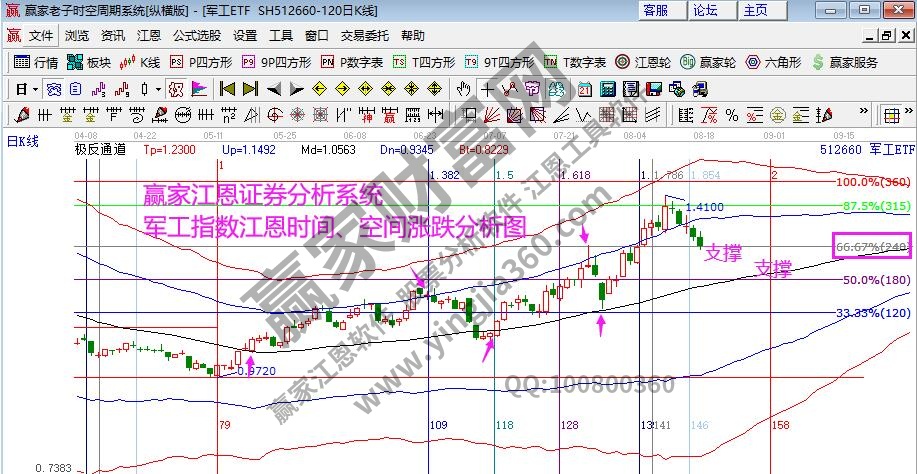Click the 论坛 button in title bar
This screenshot has width=917, height=474.
click(706, 10)
